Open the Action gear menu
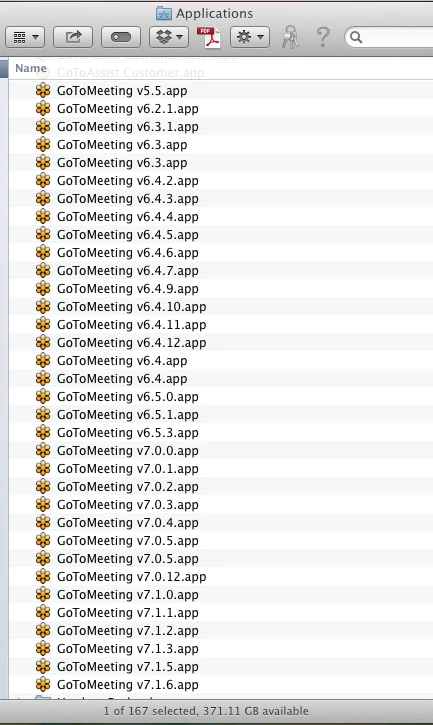The height and width of the screenshot is (725, 433). [x=250, y=37]
